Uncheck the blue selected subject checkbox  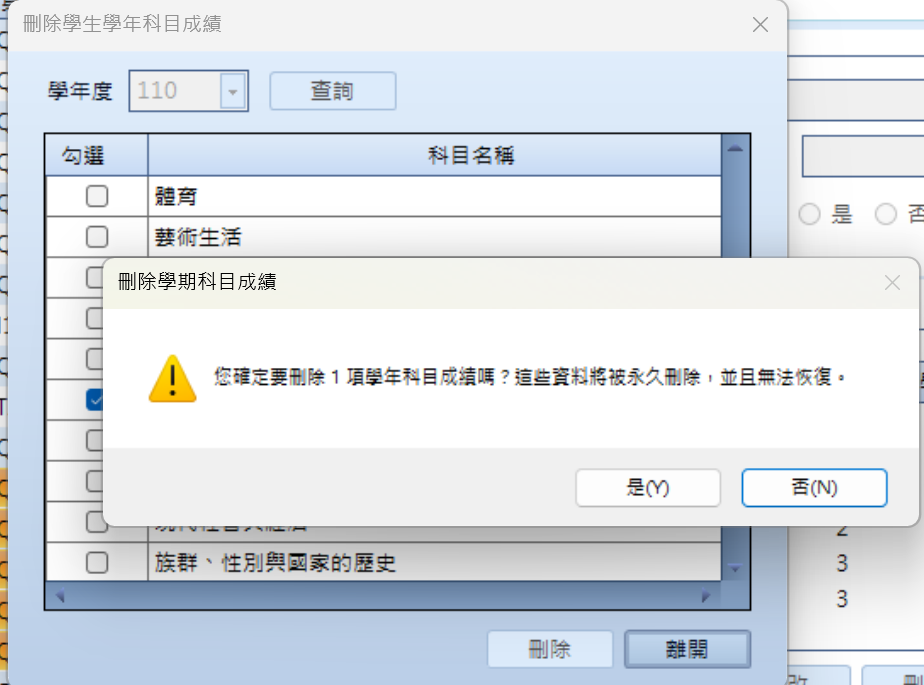pyautogui.click(x=94, y=400)
